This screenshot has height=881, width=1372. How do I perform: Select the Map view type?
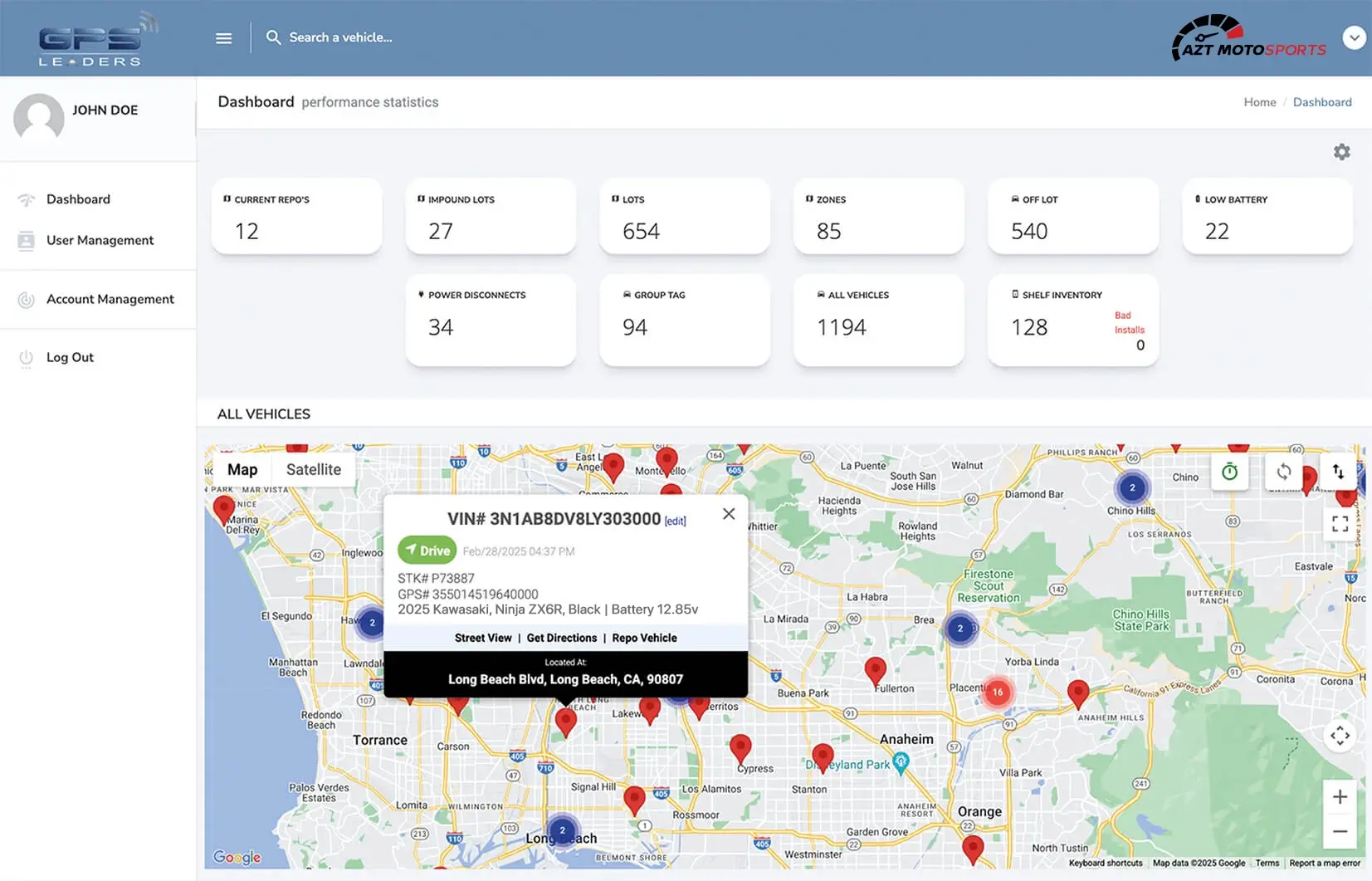pos(242,470)
